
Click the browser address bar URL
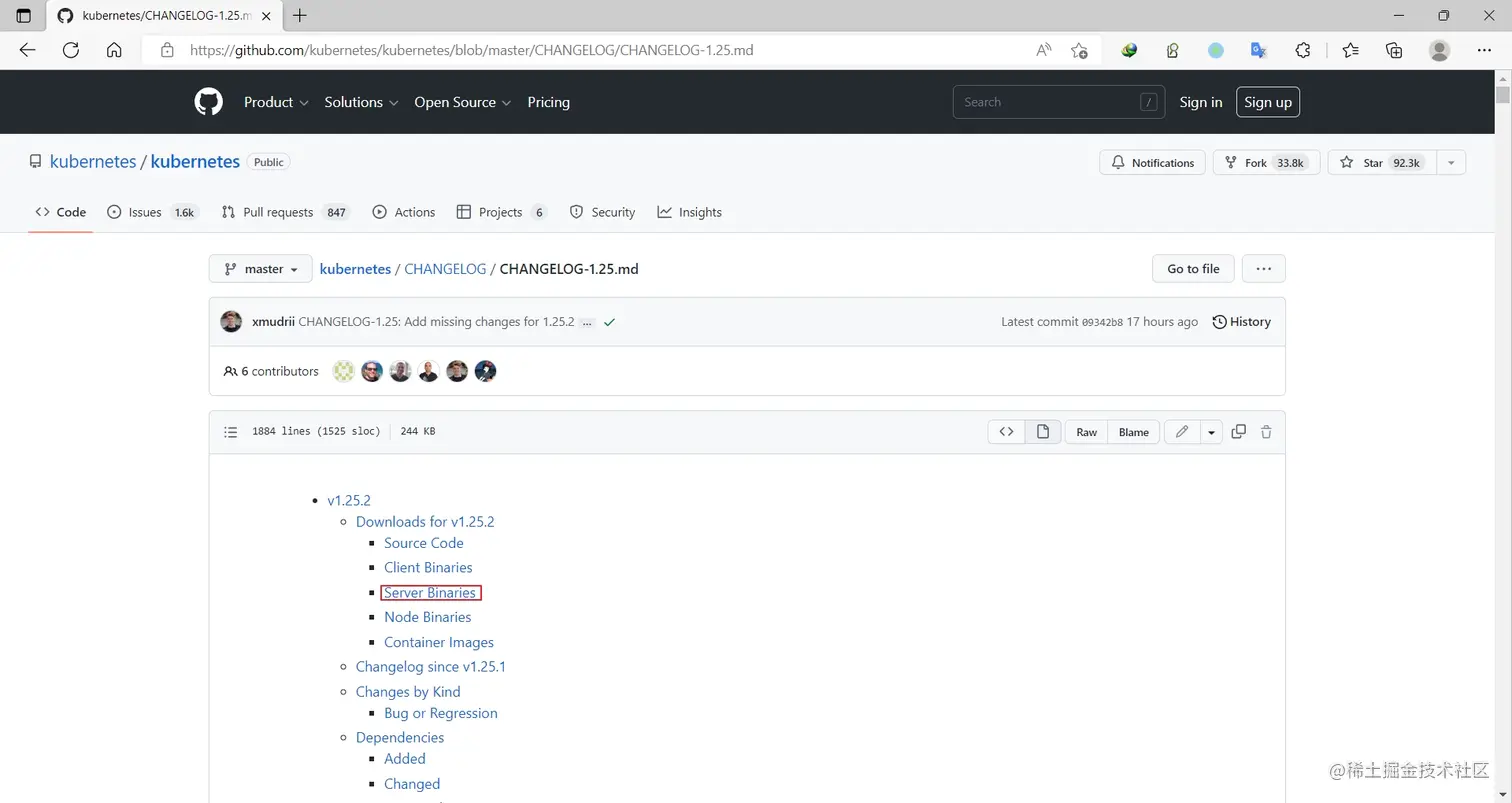tap(471, 50)
